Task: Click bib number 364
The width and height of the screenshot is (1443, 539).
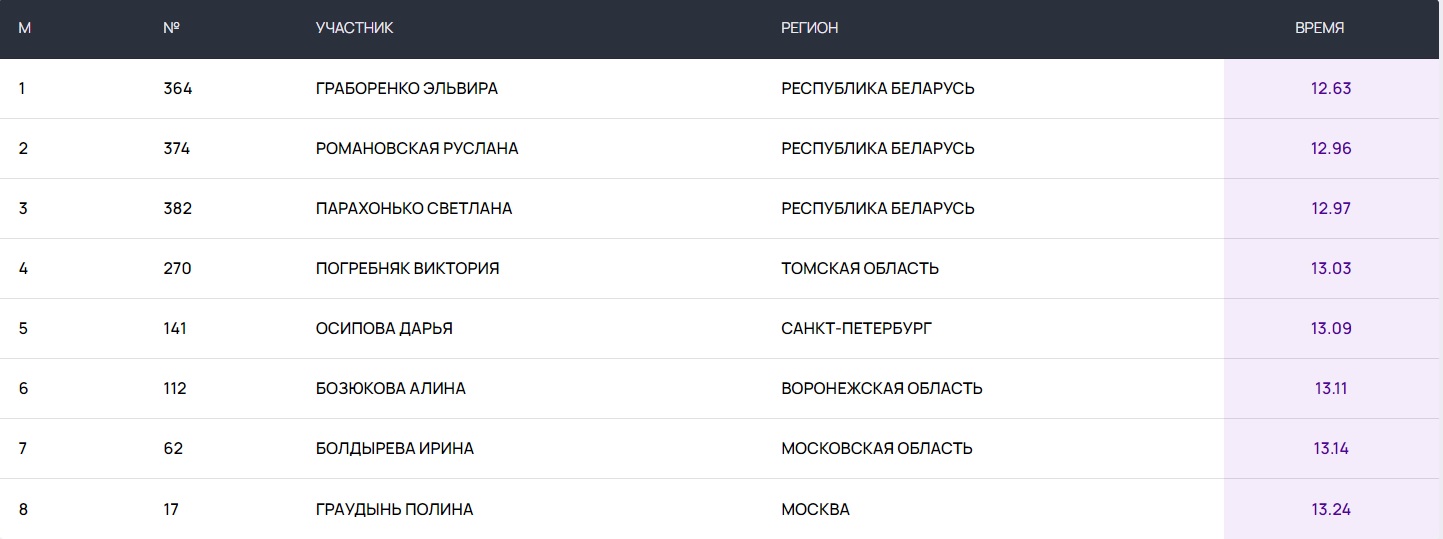Action: tap(177, 88)
